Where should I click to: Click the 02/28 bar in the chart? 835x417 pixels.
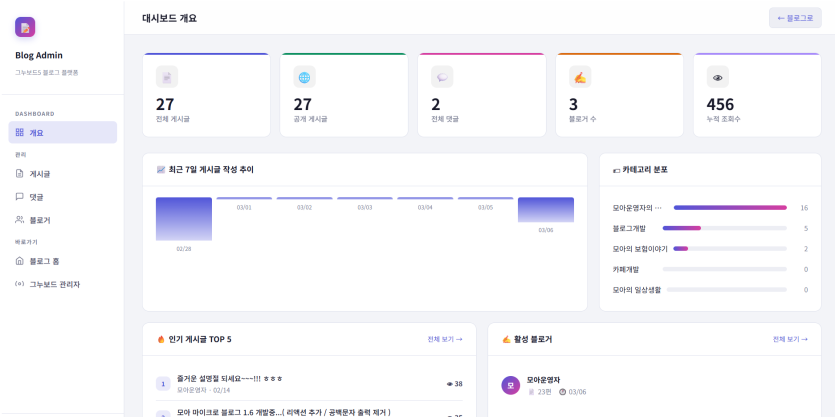tap(184, 219)
